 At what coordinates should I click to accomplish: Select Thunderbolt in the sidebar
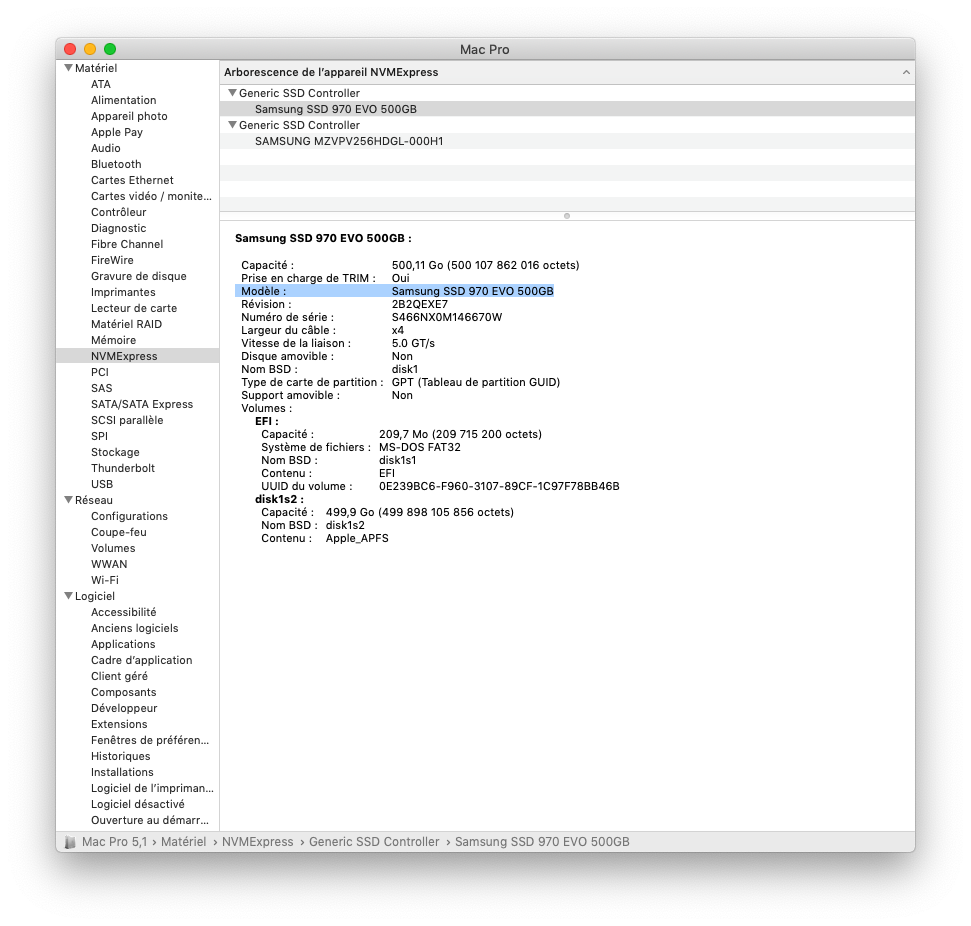pos(123,468)
